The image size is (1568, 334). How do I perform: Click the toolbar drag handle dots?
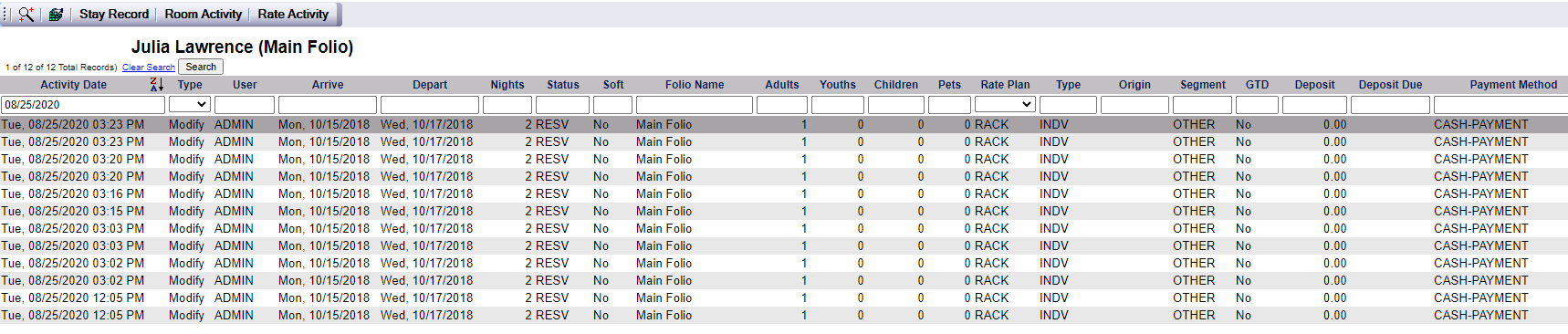5,14
